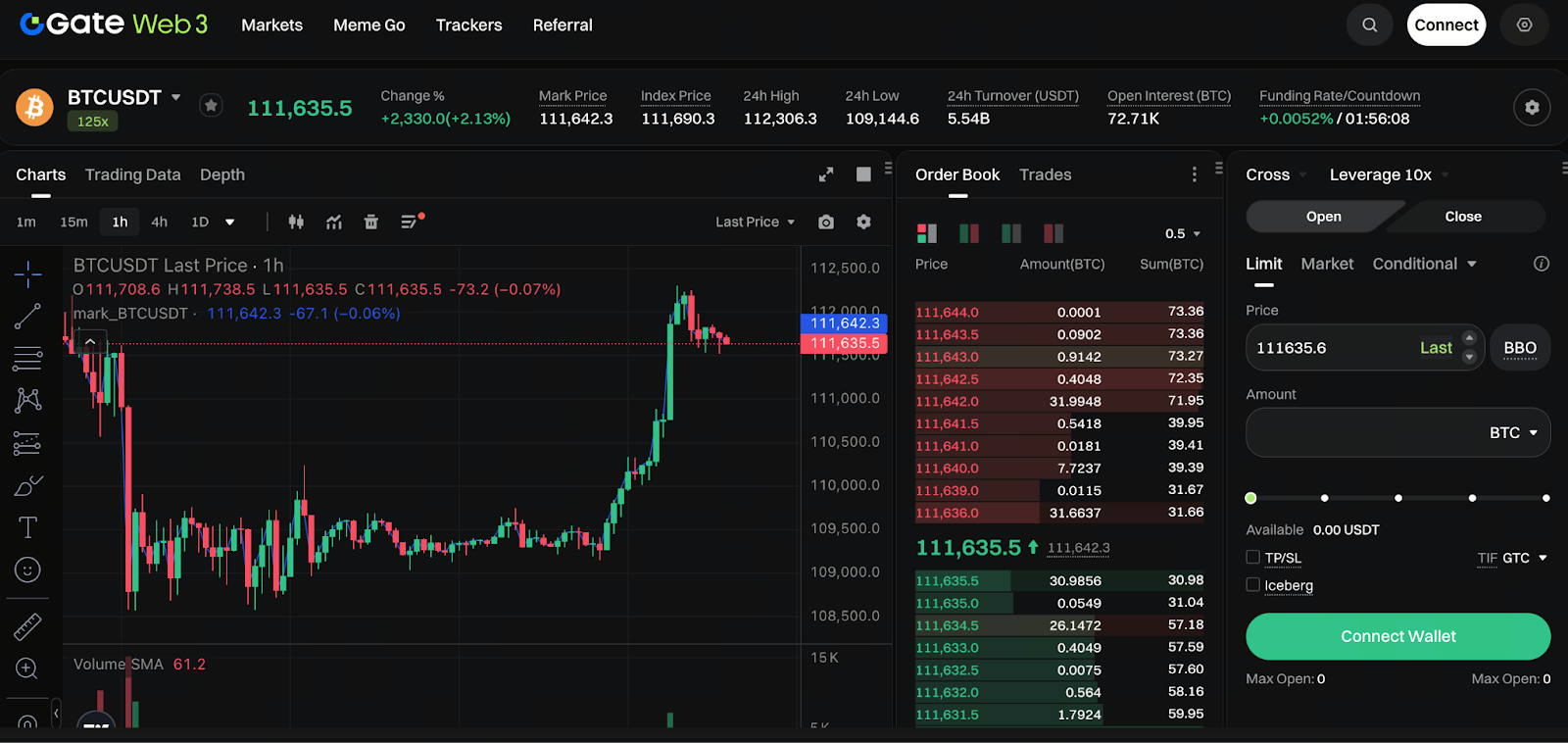Viewport: 1568px width, 743px height.
Task: Open the ticker bar settings gear
Action: (1532, 108)
